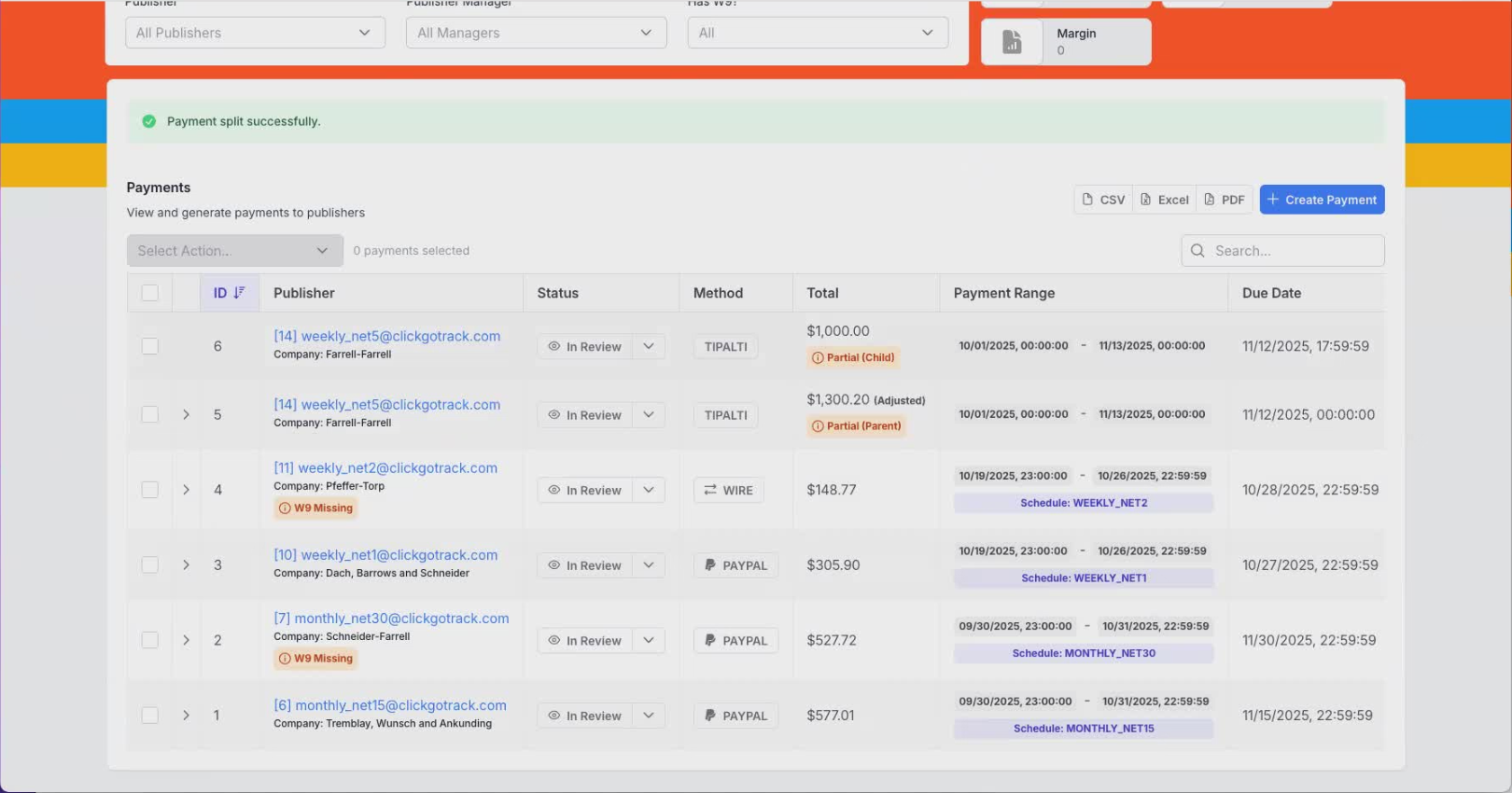Select the checkbox for payment ID 3

tap(149, 565)
